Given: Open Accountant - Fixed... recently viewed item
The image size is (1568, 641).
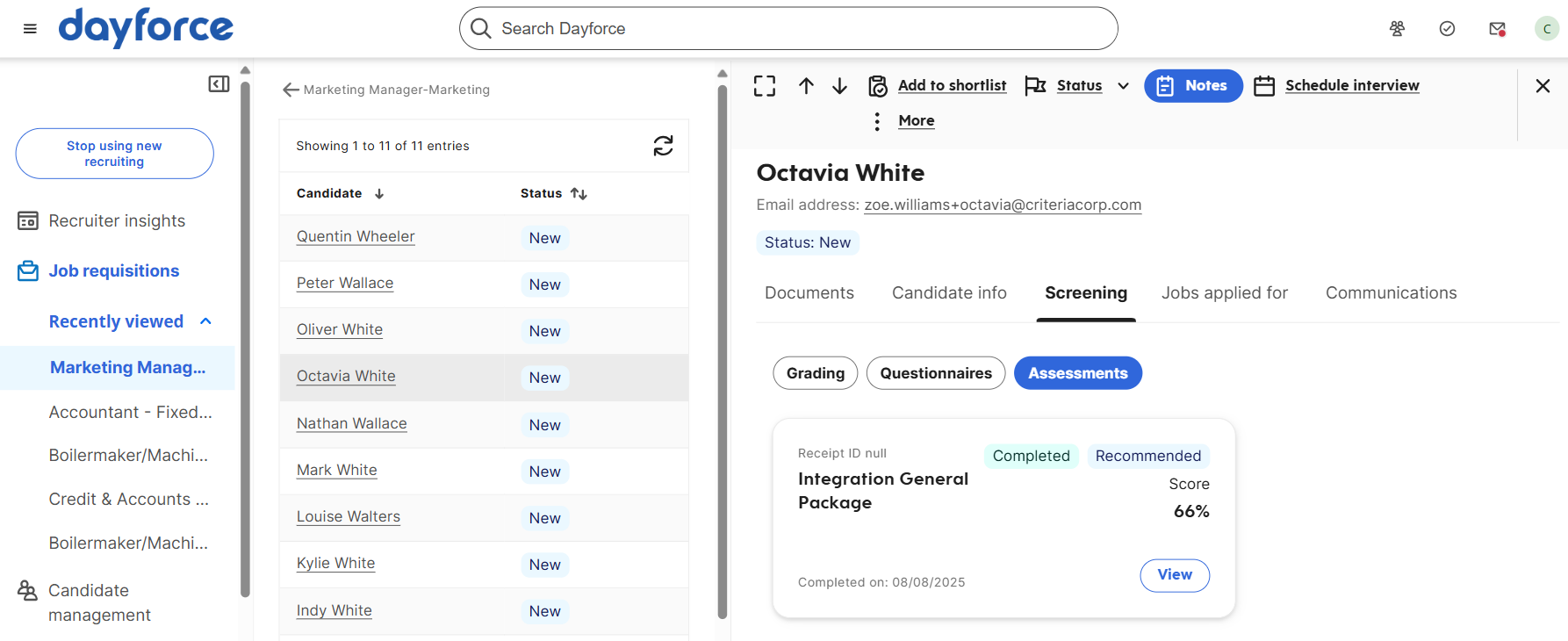Looking at the screenshot, I should pos(131,412).
